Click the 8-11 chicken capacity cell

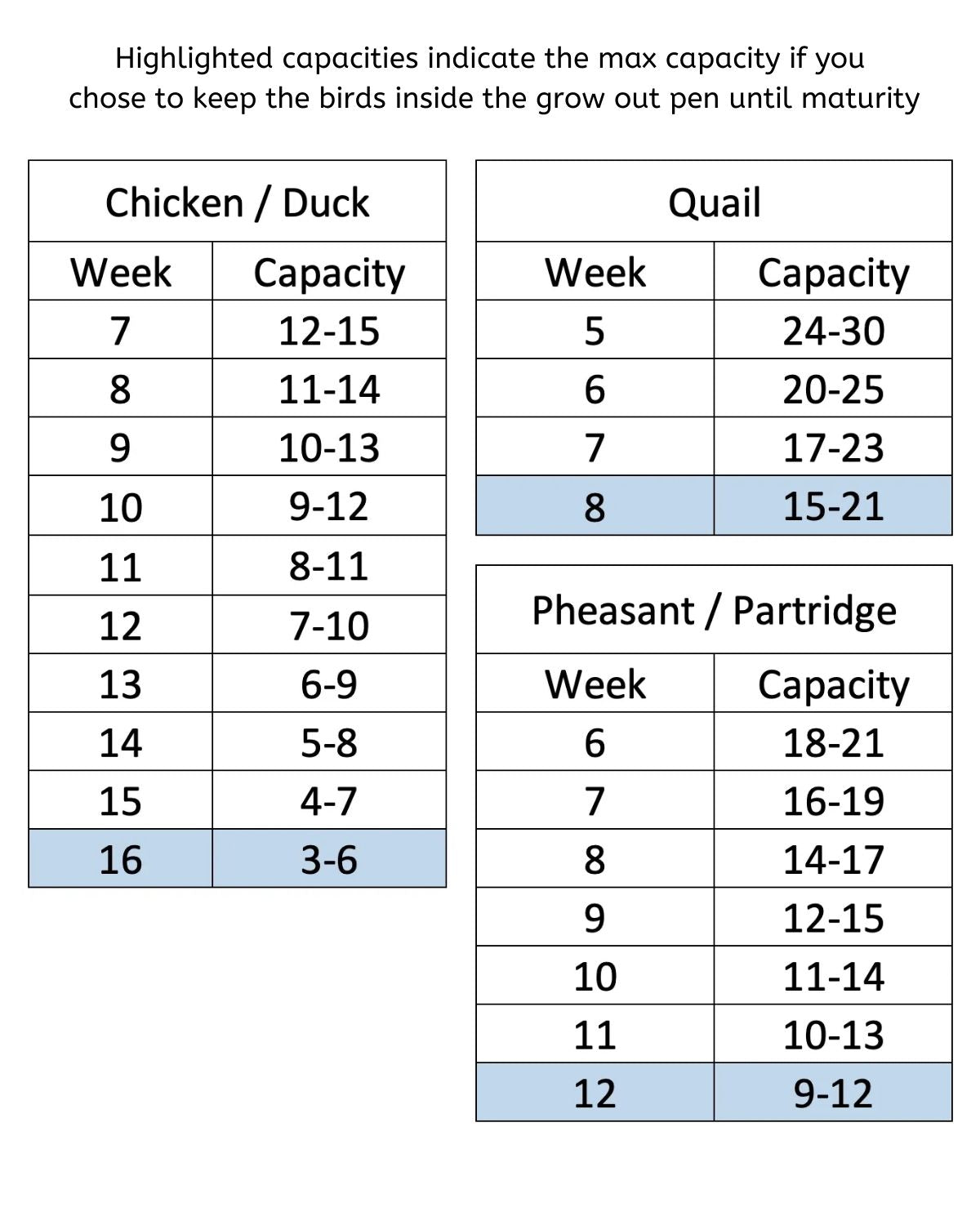(329, 566)
